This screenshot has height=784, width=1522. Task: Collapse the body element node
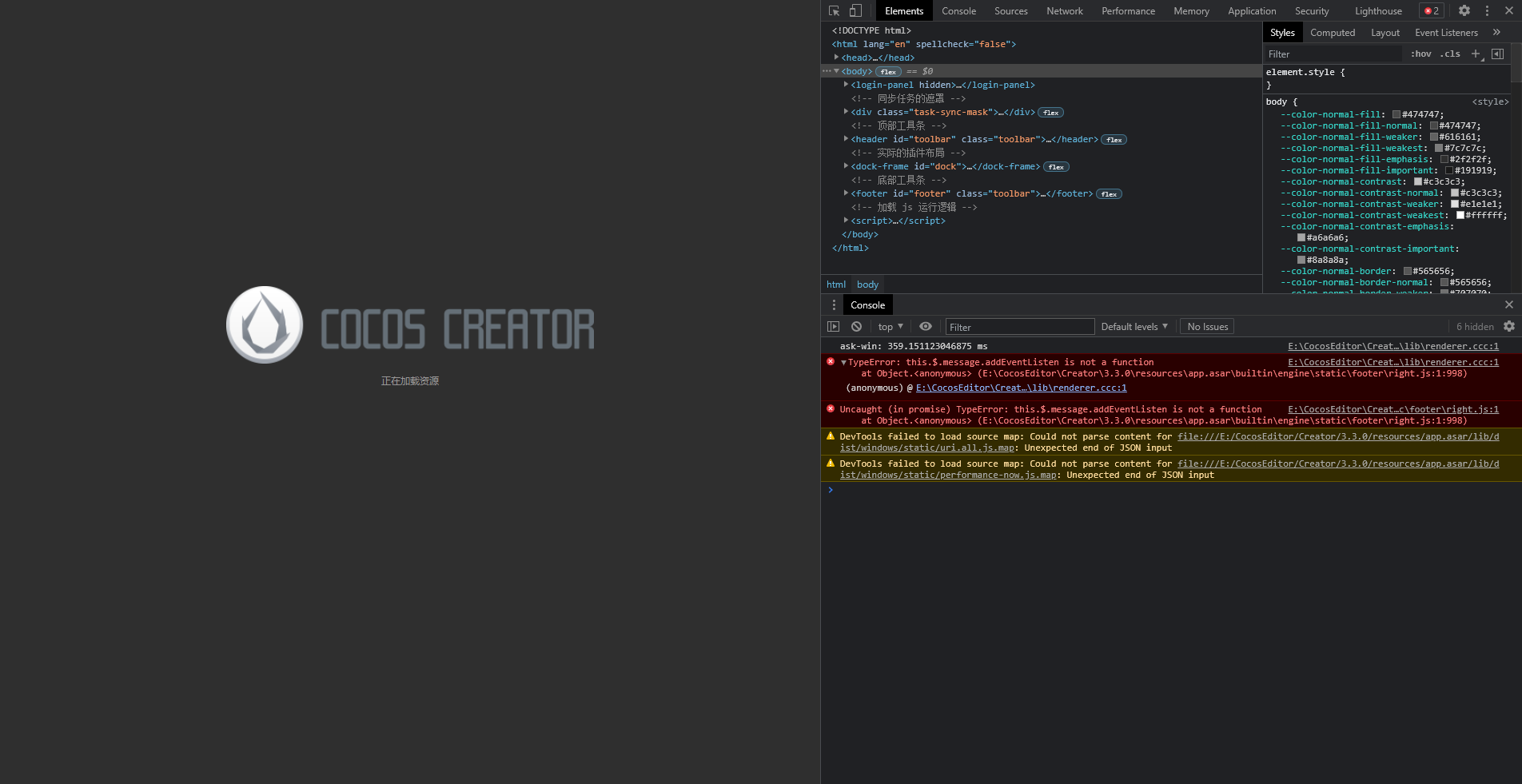click(x=836, y=71)
